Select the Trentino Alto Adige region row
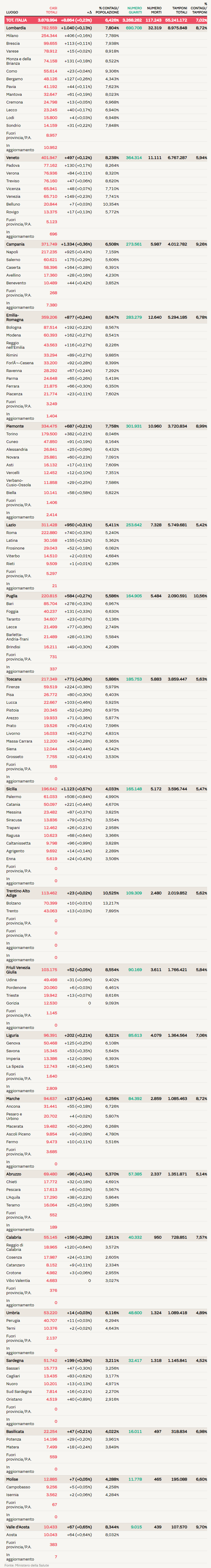 (x=18, y=893)
